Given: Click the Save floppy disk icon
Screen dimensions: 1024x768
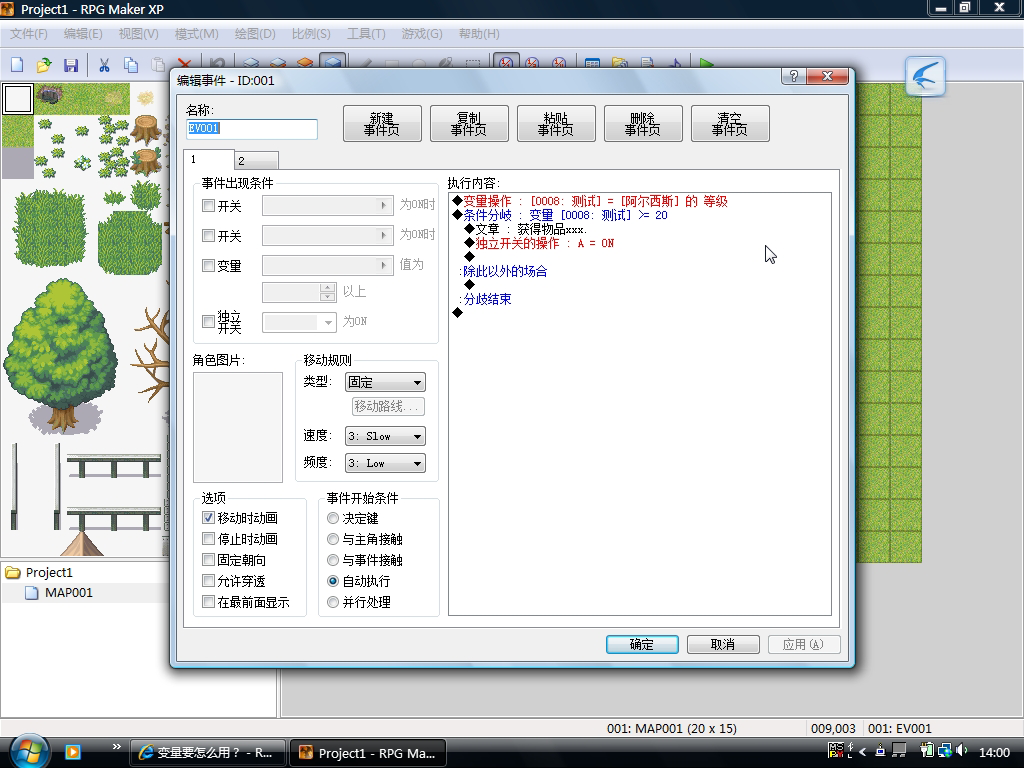Looking at the screenshot, I should coord(71,64).
